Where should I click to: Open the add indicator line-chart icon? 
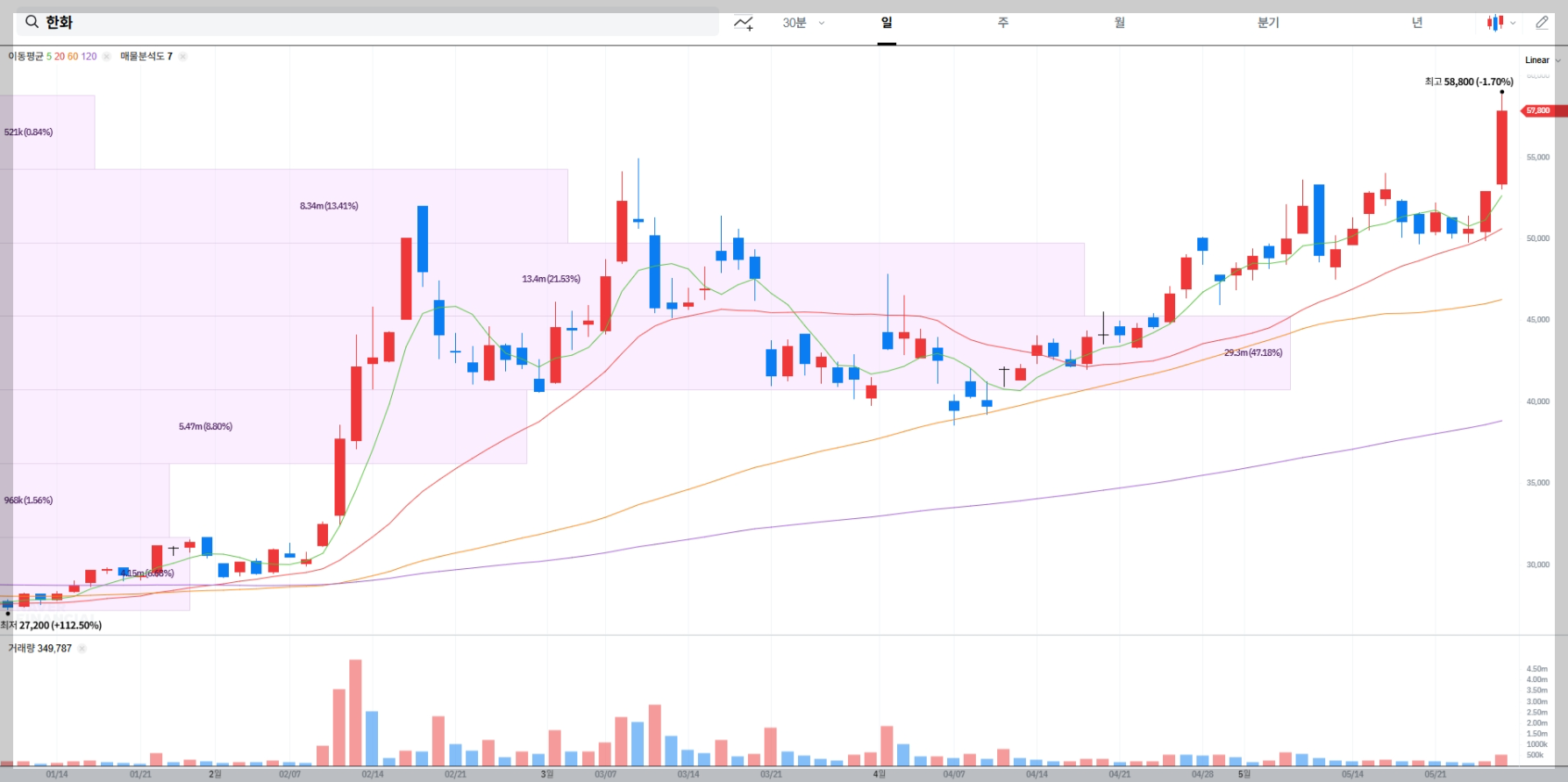(744, 23)
